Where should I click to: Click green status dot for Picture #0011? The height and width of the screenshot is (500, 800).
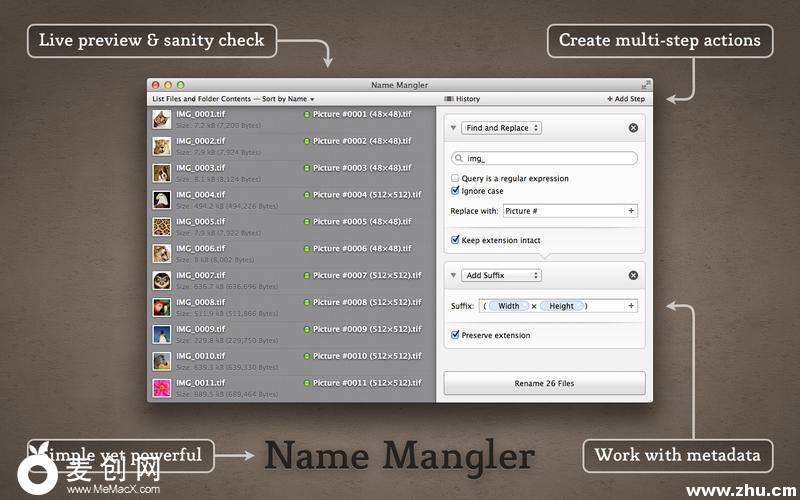click(307, 383)
